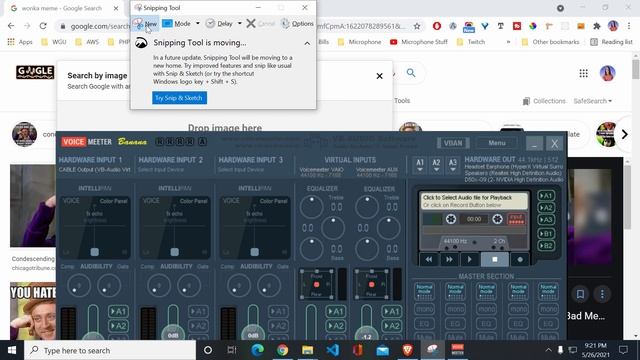The width and height of the screenshot is (640, 360).
Task: Close the Search by image dialog
Action: coord(380,76)
